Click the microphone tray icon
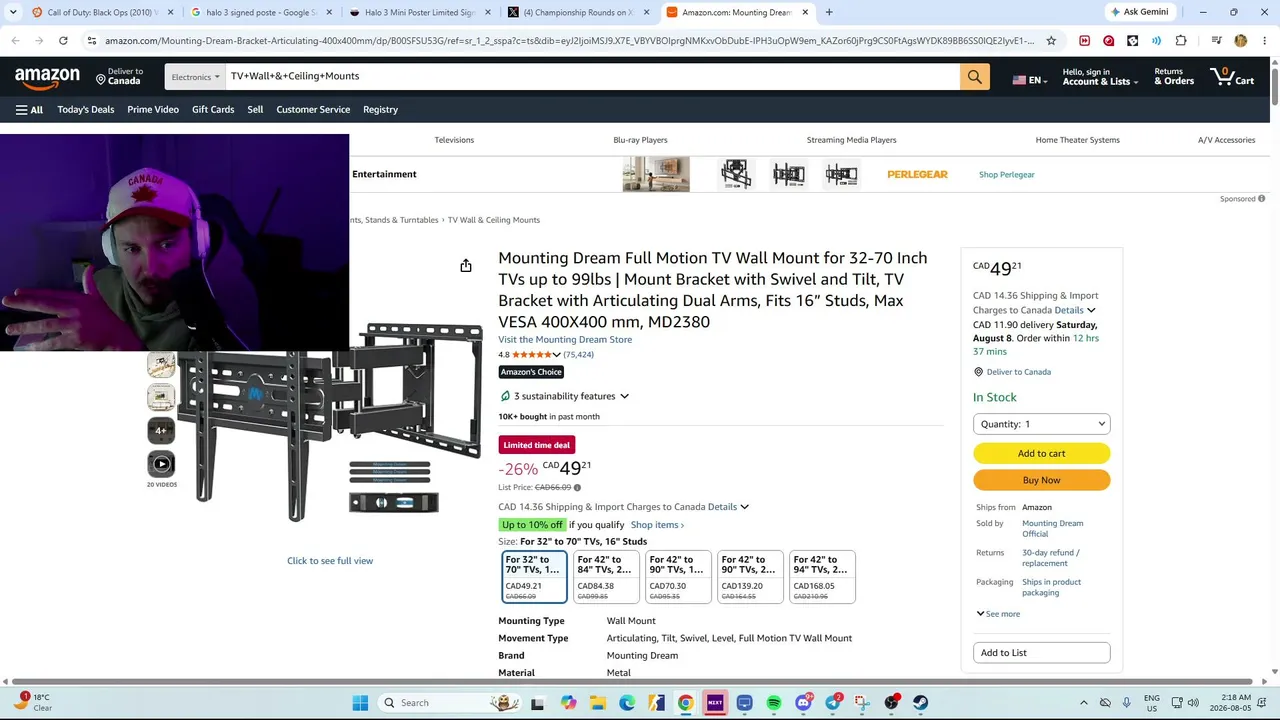 1126,703
